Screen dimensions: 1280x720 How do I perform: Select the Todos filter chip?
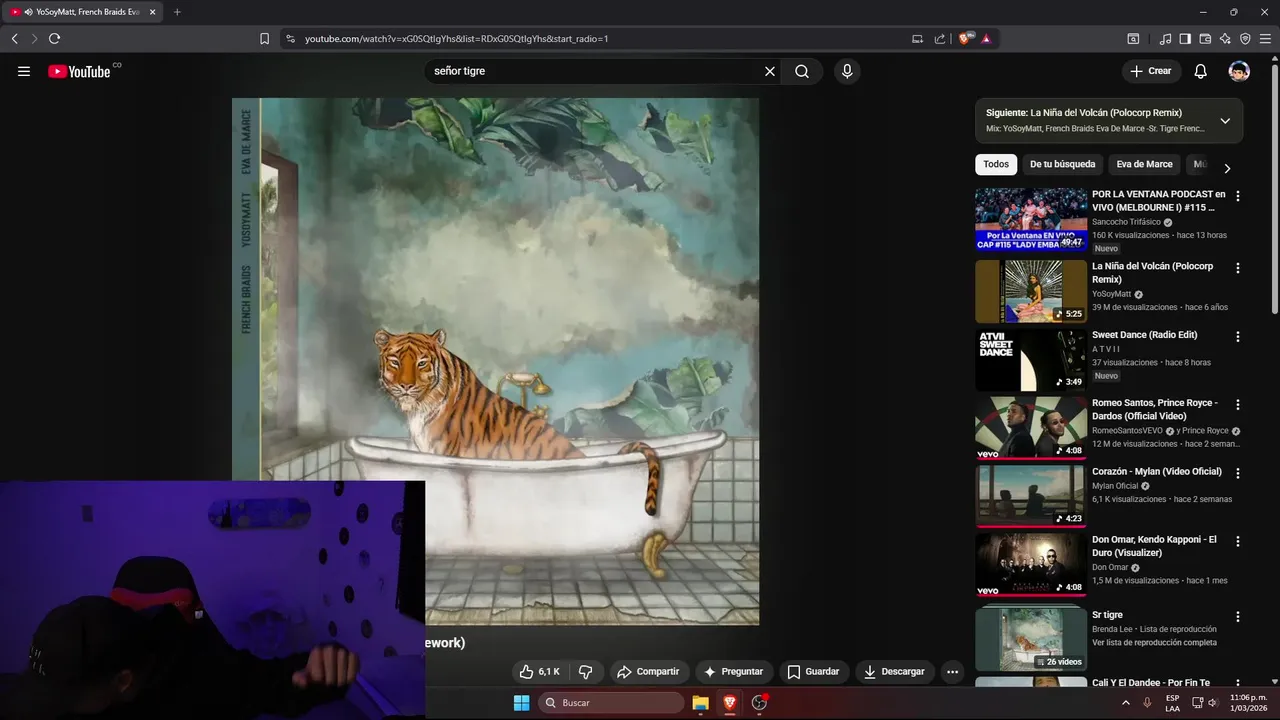click(996, 164)
